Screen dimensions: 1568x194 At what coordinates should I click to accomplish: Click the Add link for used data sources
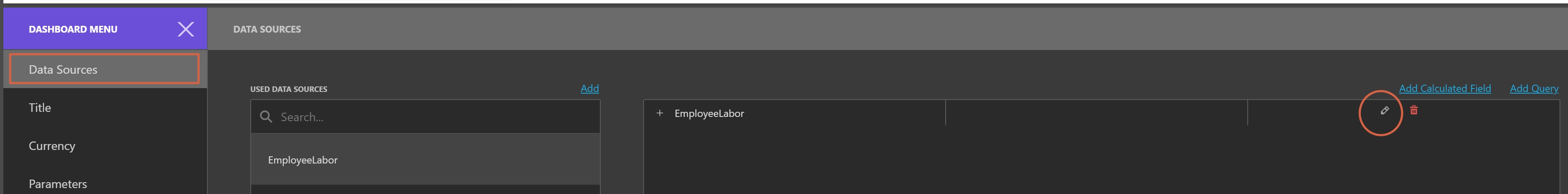click(x=589, y=89)
